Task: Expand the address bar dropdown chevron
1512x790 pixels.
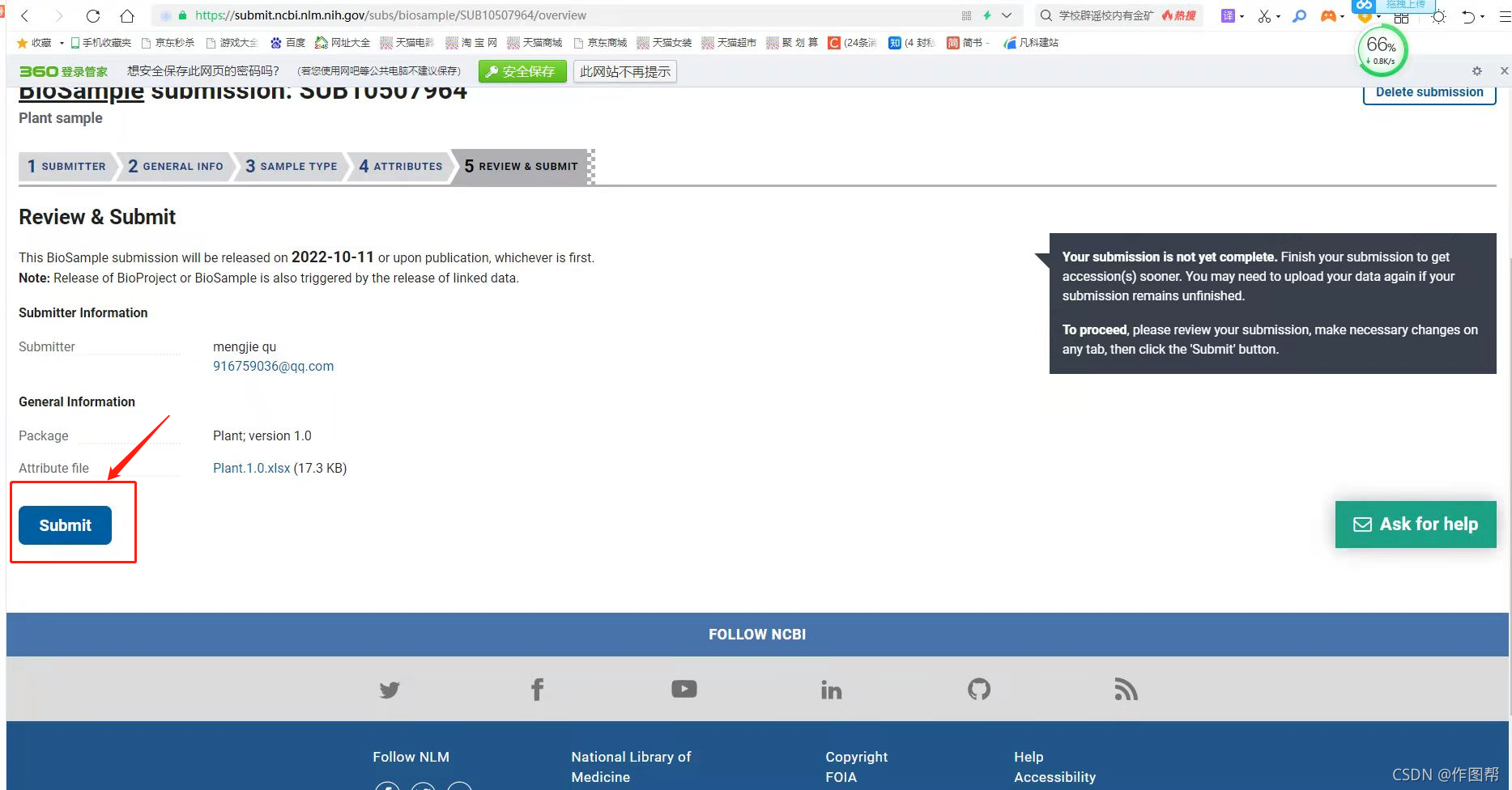Action: click(1007, 15)
